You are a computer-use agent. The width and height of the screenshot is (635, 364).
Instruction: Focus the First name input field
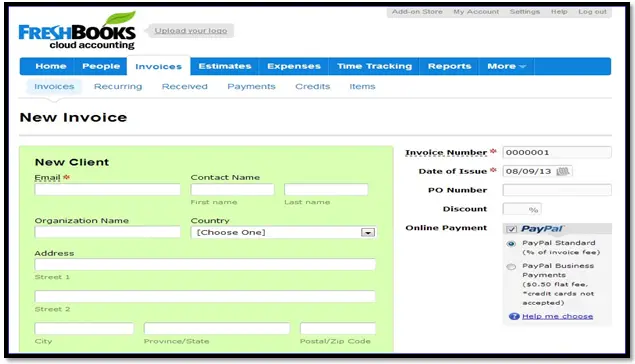(232, 189)
